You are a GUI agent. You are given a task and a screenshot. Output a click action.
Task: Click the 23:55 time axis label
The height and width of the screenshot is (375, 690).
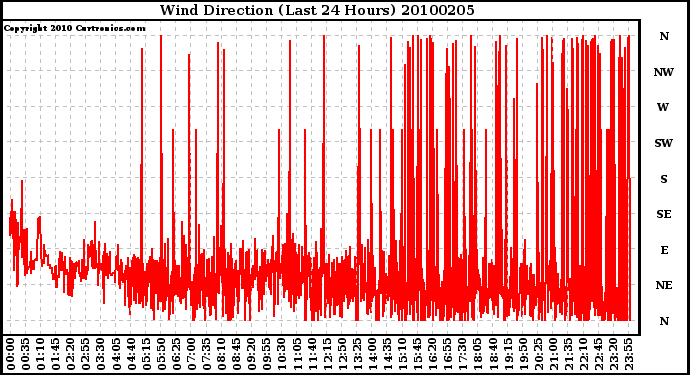[628, 355]
